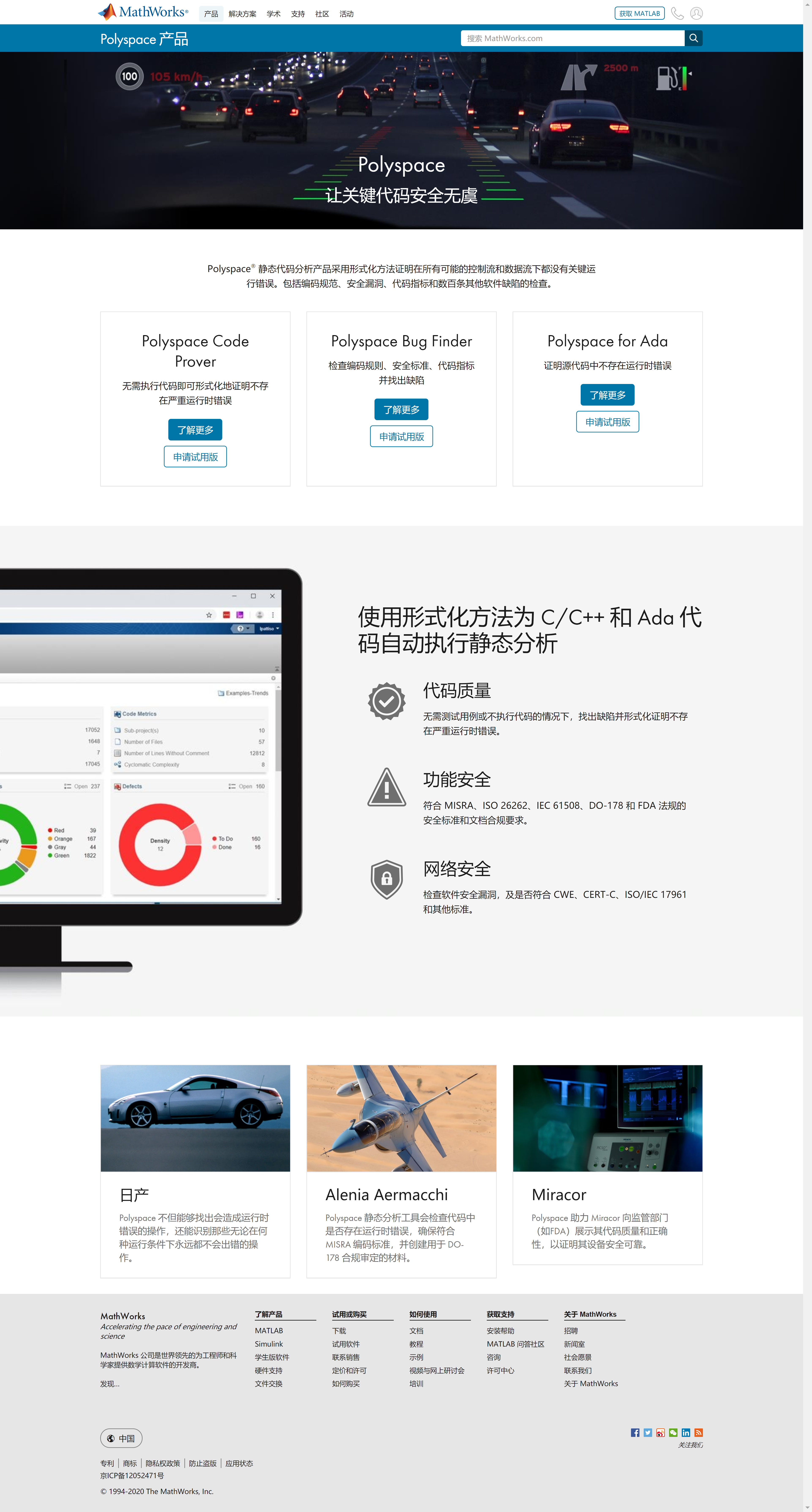
Task: Click the Polyspace 产品 header title link
Action: click(x=144, y=39)
